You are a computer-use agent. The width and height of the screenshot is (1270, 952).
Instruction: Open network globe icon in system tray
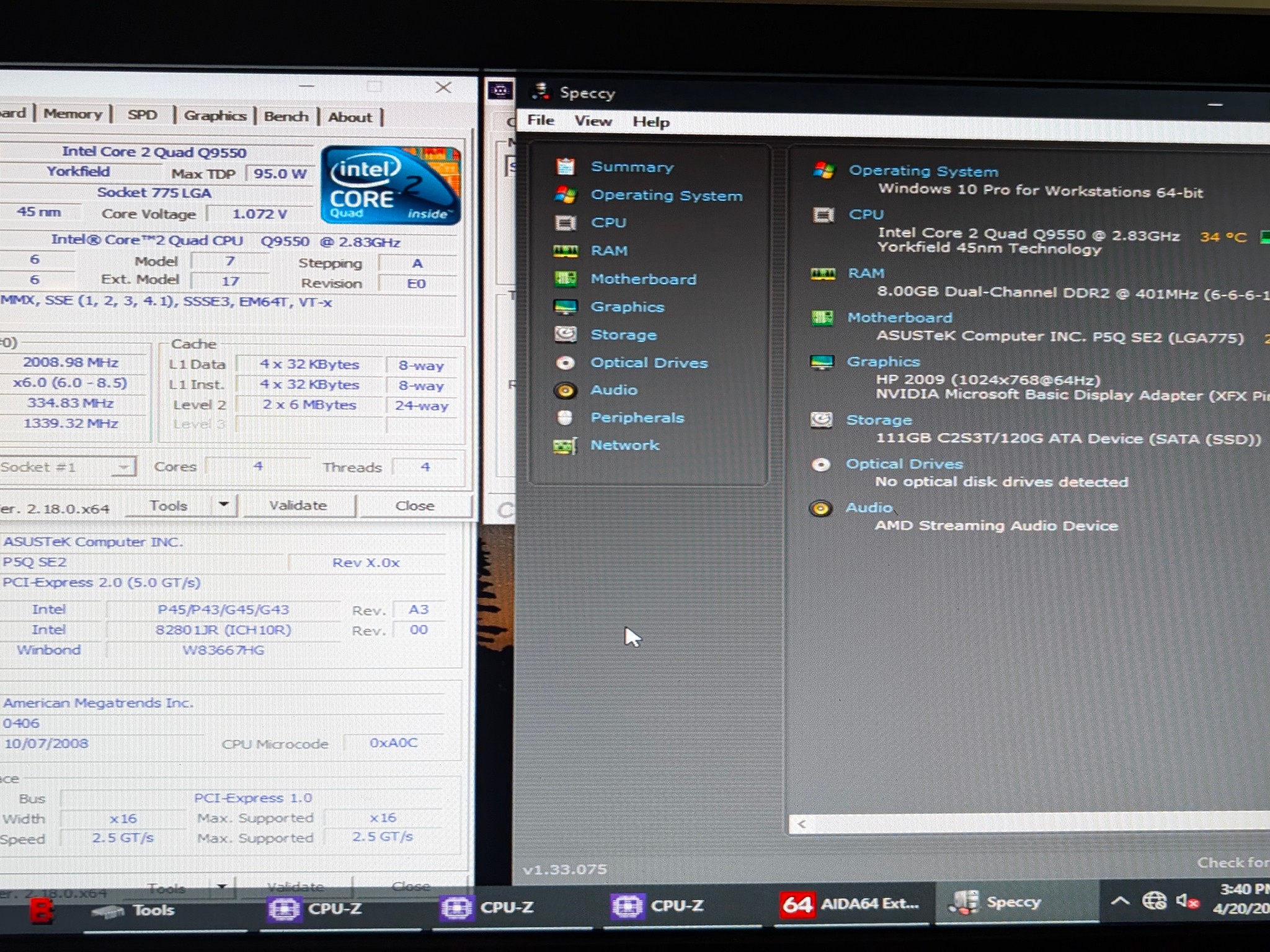coord(1154,901)
